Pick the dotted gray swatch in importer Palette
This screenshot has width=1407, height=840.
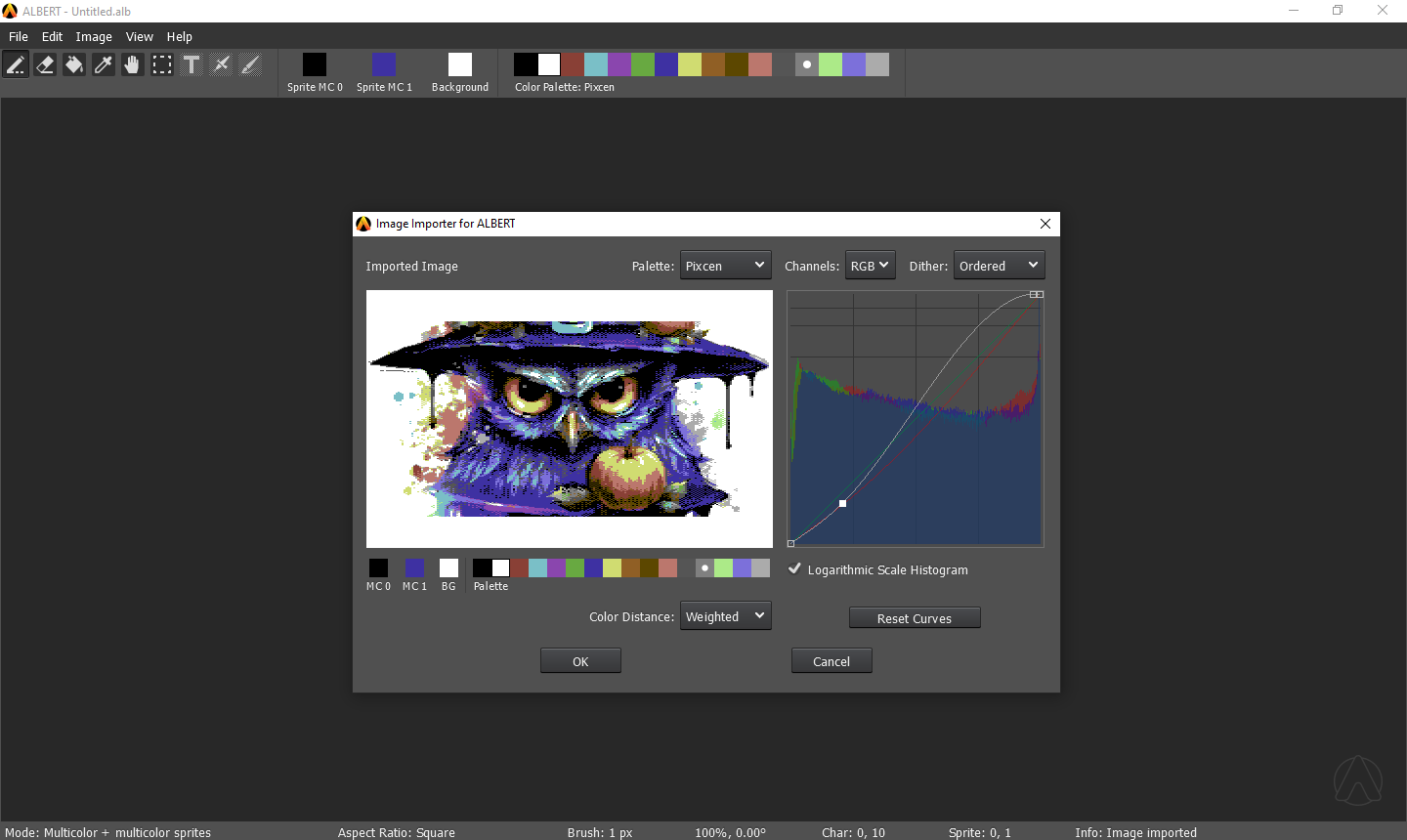(x=704, y=567)
